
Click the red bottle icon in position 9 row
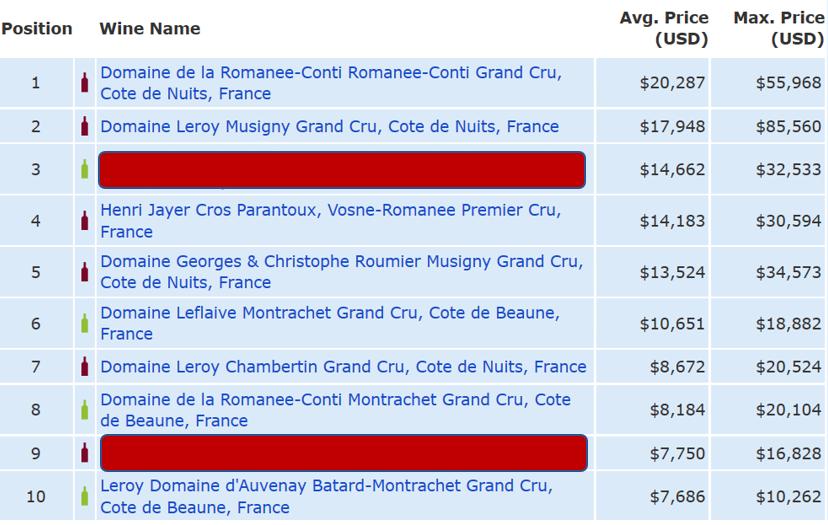[x=85, y=453]
